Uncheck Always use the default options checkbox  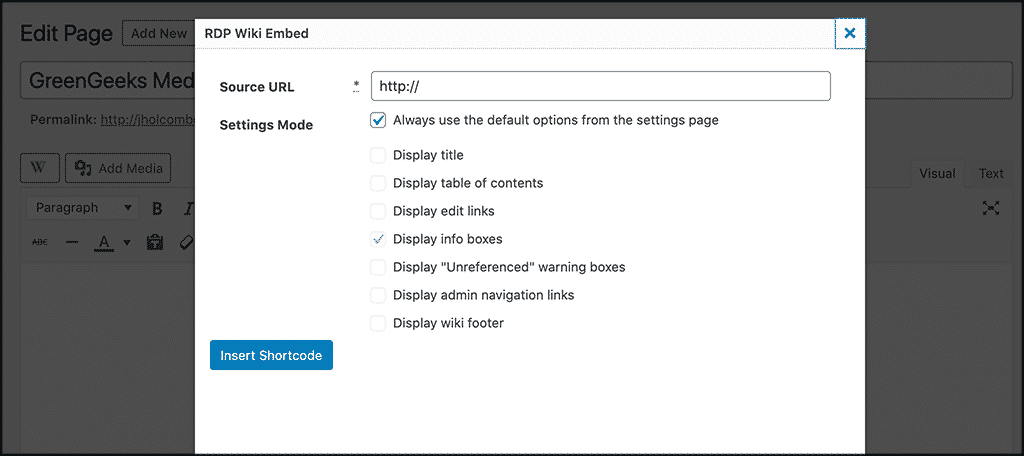coord(378,121)
